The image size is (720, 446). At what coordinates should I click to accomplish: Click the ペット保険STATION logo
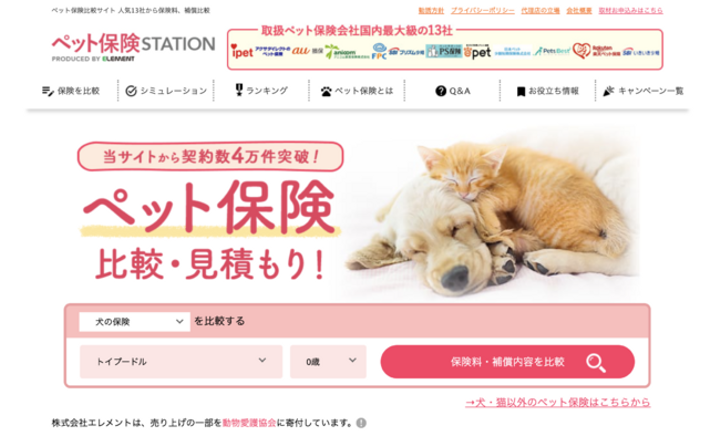point(133,47)
